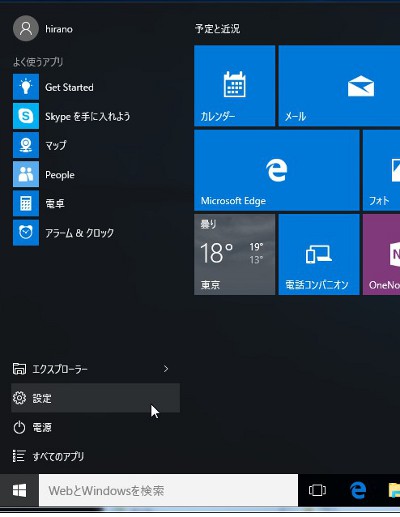Show すべてのアプリ list

point(96,456)
